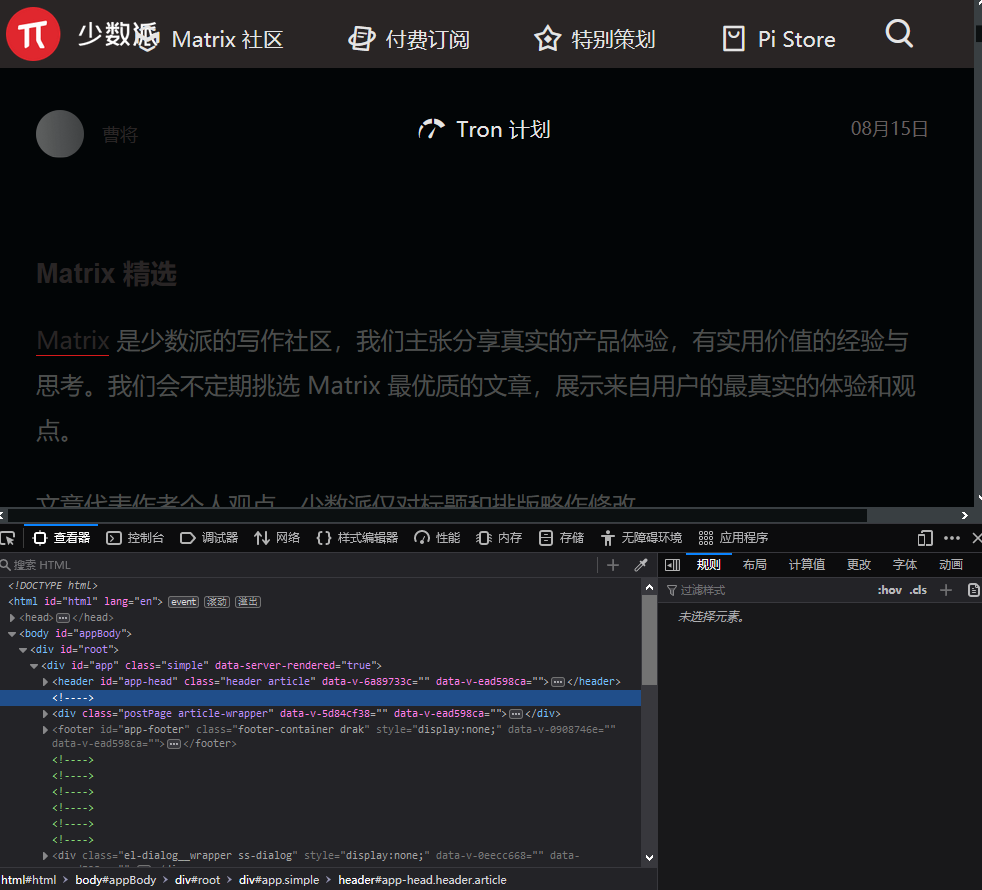
Task: Activate the element picker icon in devtools
Action: (x=8, y=538)
